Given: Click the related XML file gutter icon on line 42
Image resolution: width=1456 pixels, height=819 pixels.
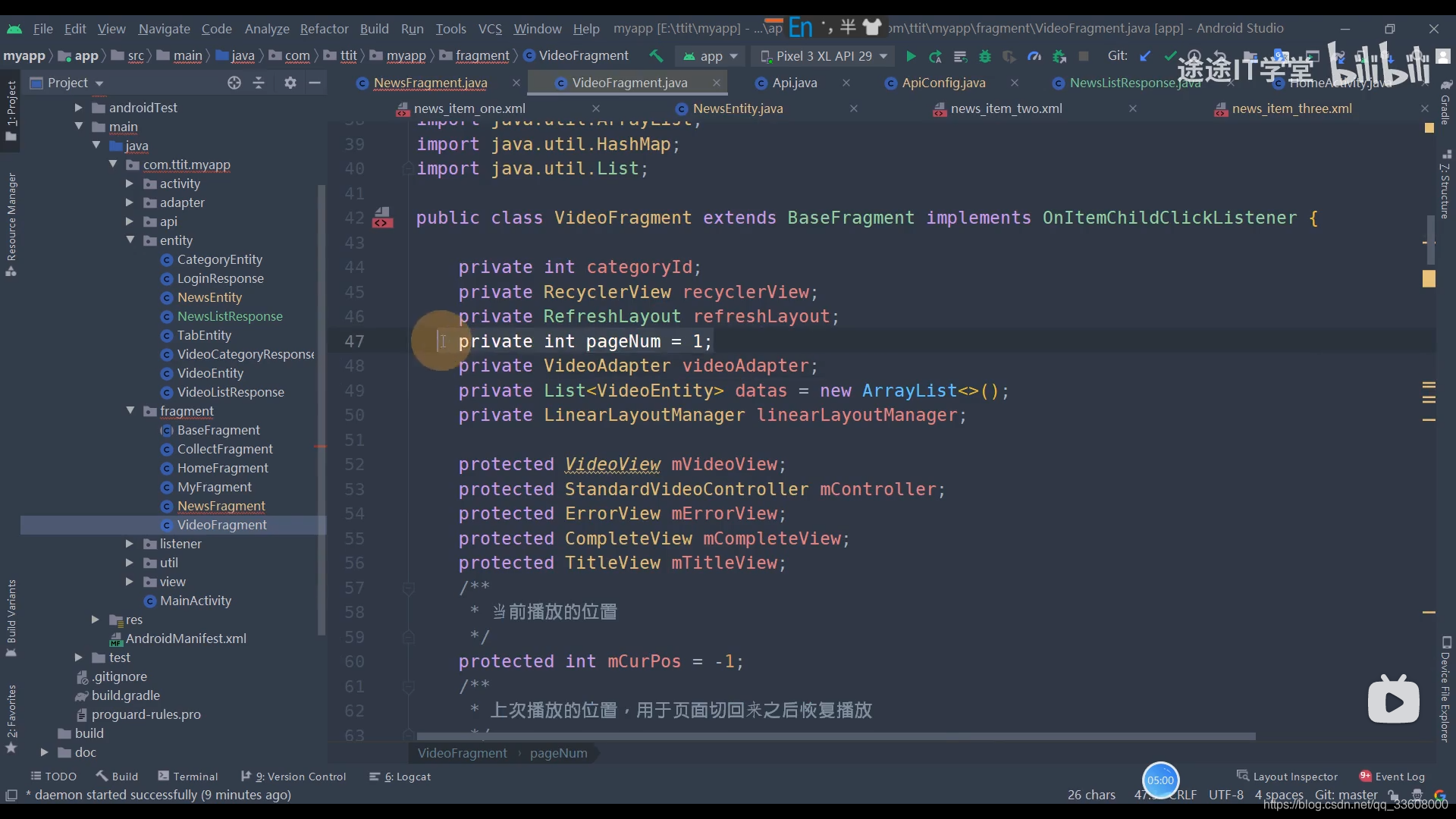Looking at the screenshot, I should click(x=382, y=218).
